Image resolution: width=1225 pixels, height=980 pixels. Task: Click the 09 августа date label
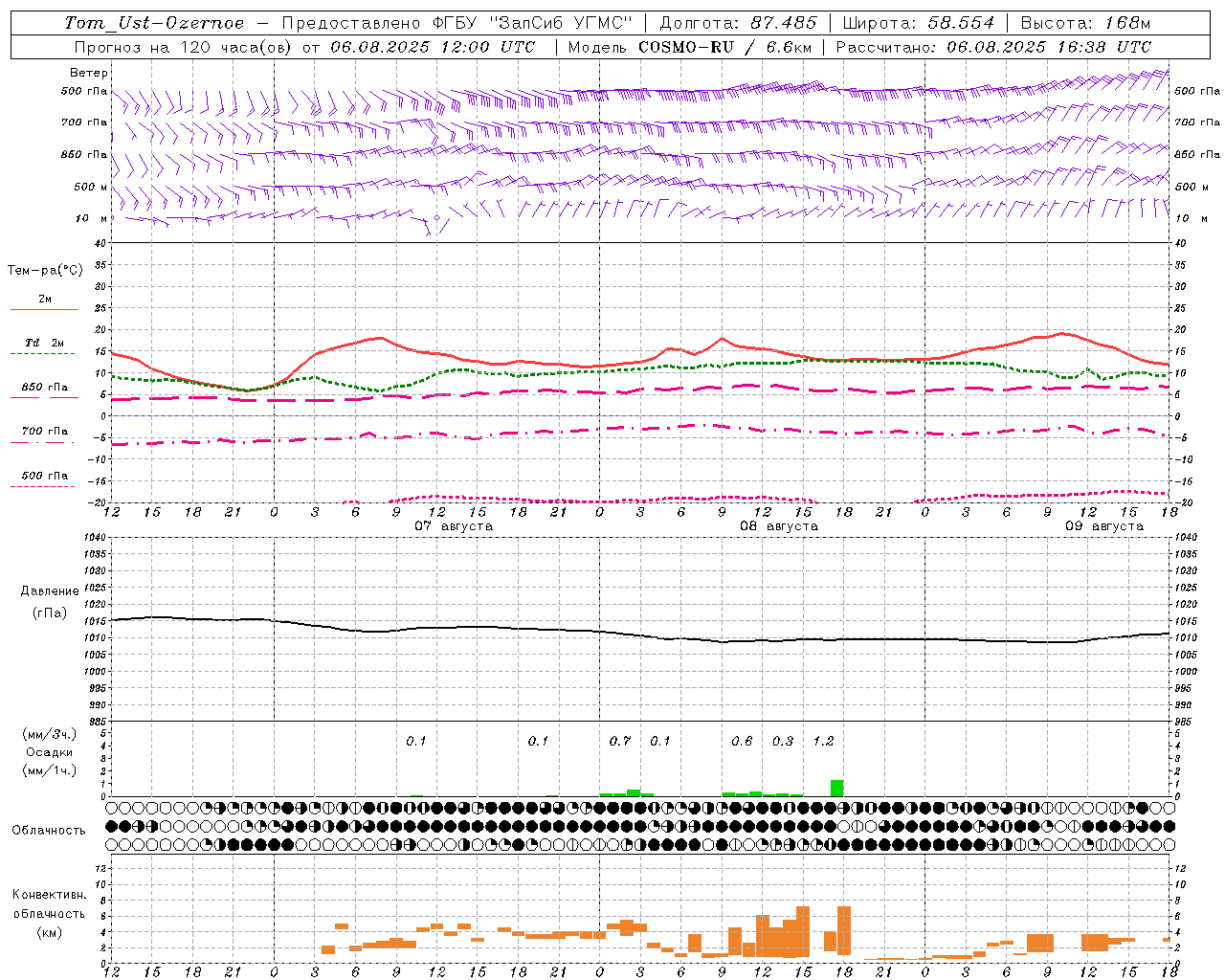[x=1104, y=526]
